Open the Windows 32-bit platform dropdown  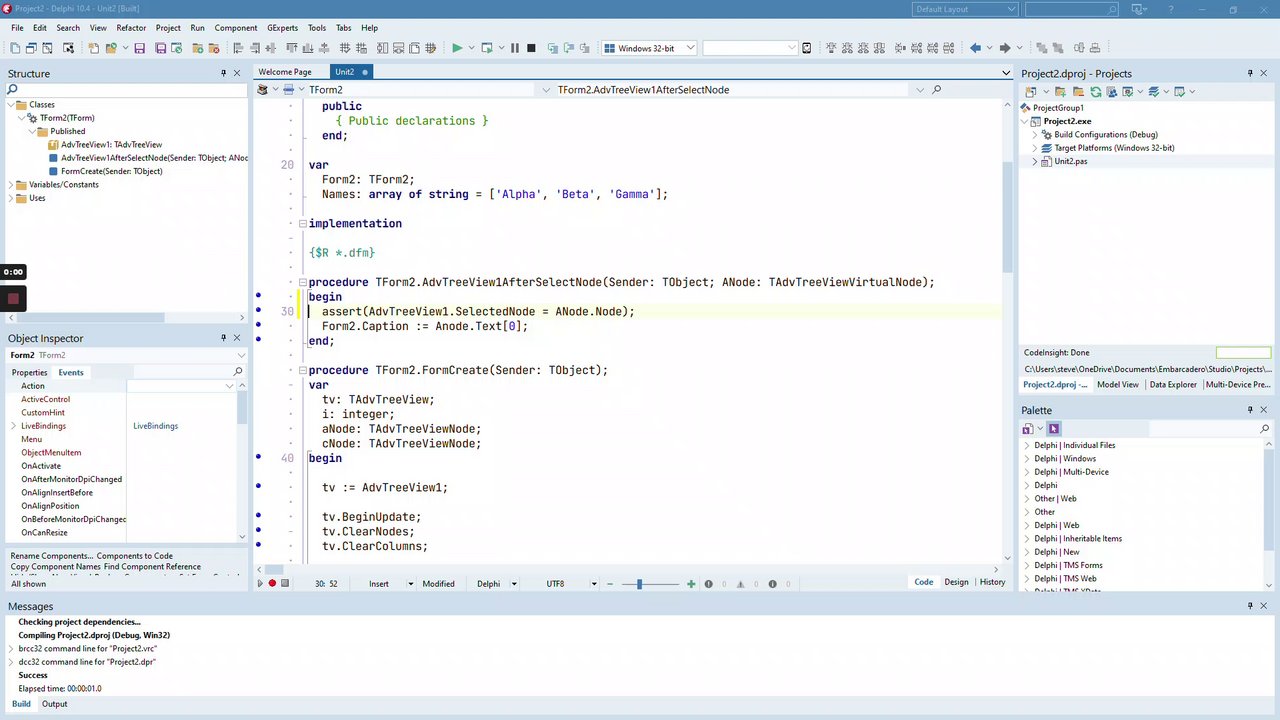[690, 48]
